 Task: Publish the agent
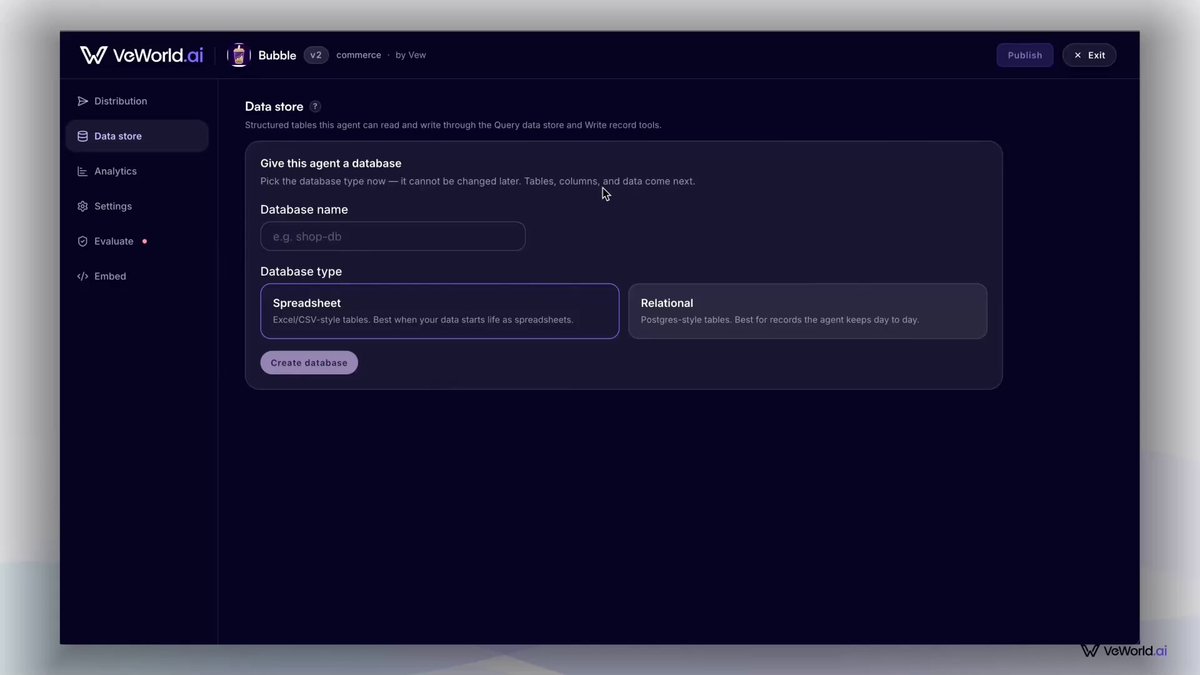[x=1025, y=55]
